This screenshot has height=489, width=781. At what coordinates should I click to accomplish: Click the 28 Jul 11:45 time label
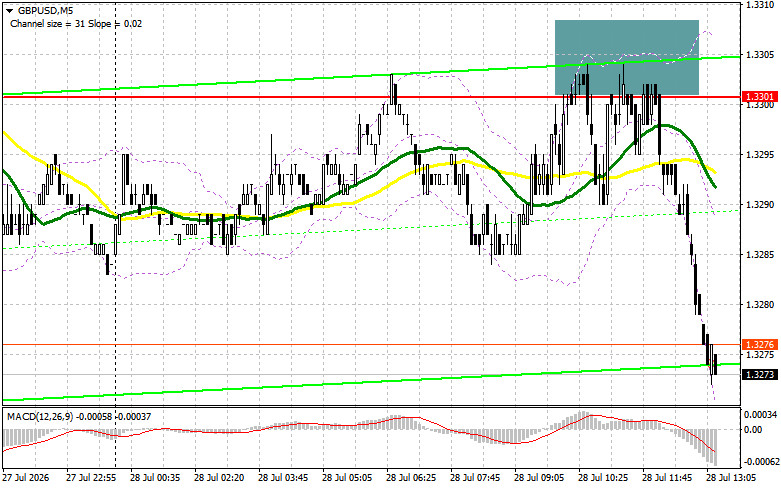pyautogui.click(x=666, y=478)
